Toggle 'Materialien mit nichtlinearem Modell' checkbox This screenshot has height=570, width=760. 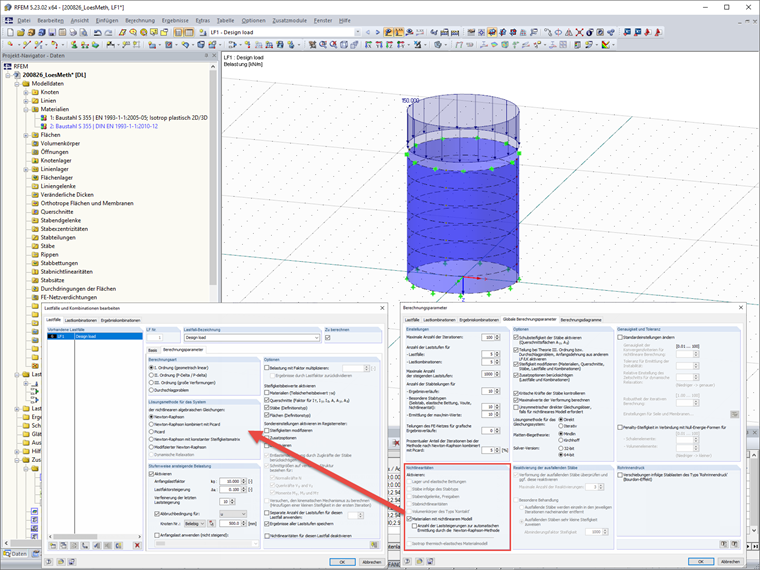click(408, 519)
